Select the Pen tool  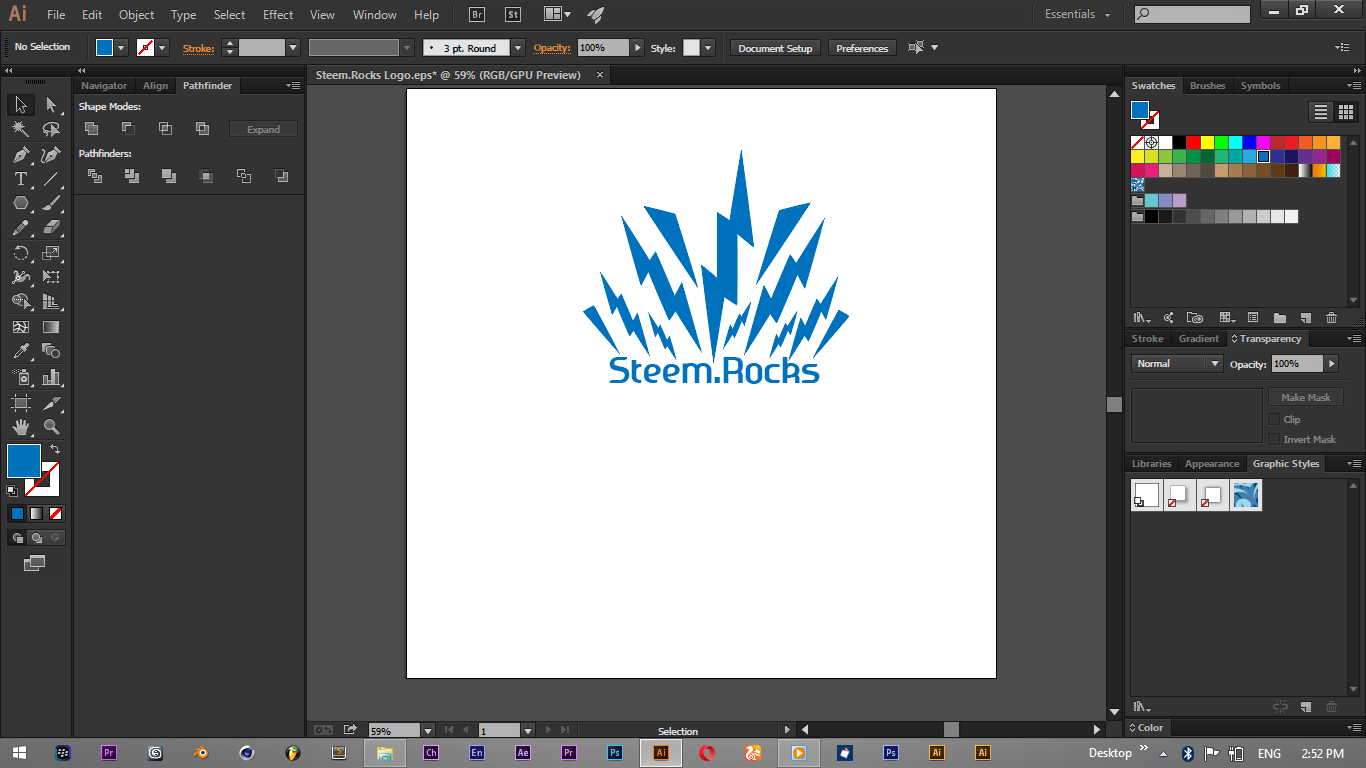point(20,155)
